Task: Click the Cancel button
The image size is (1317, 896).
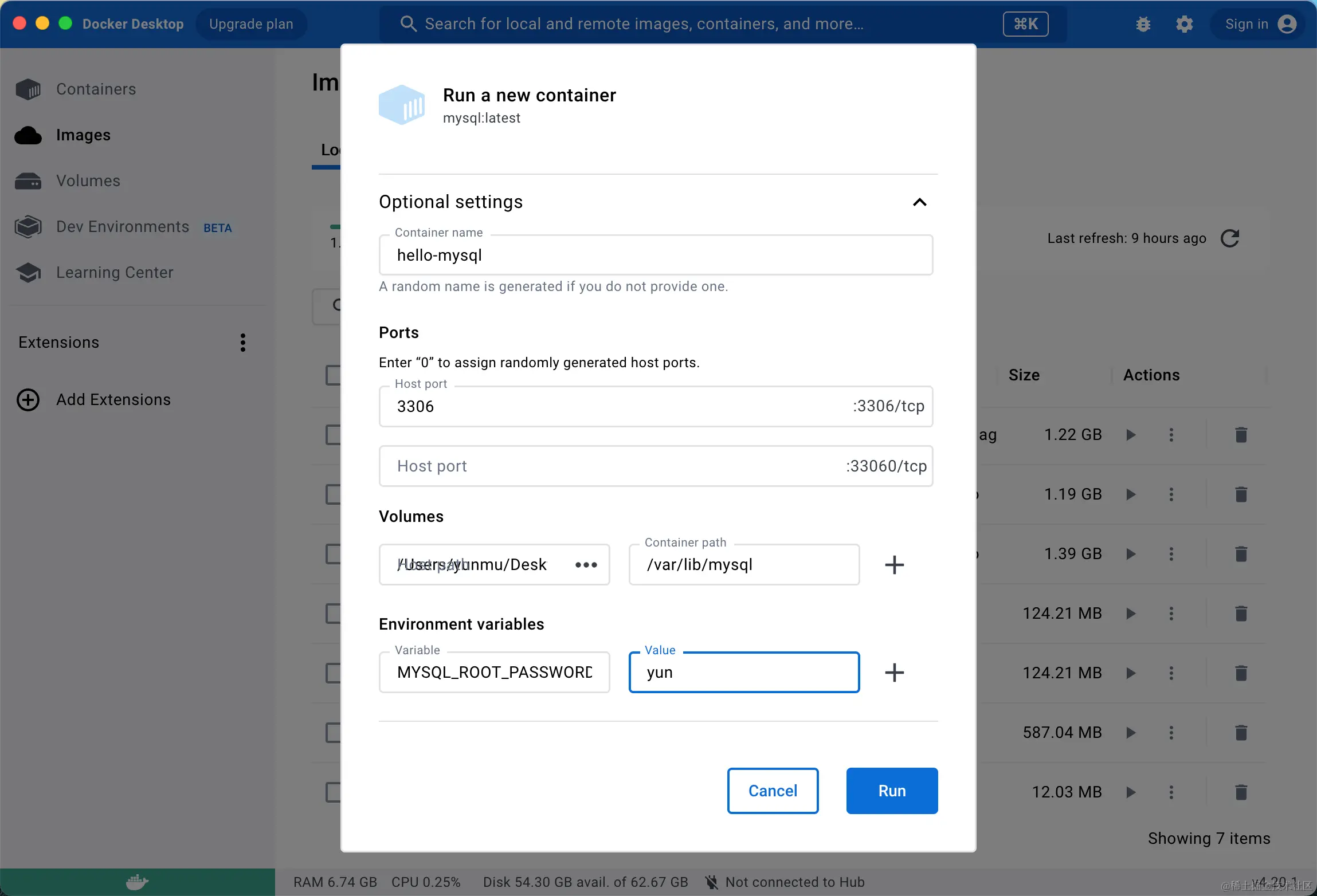Action: [x=773, y=791]
